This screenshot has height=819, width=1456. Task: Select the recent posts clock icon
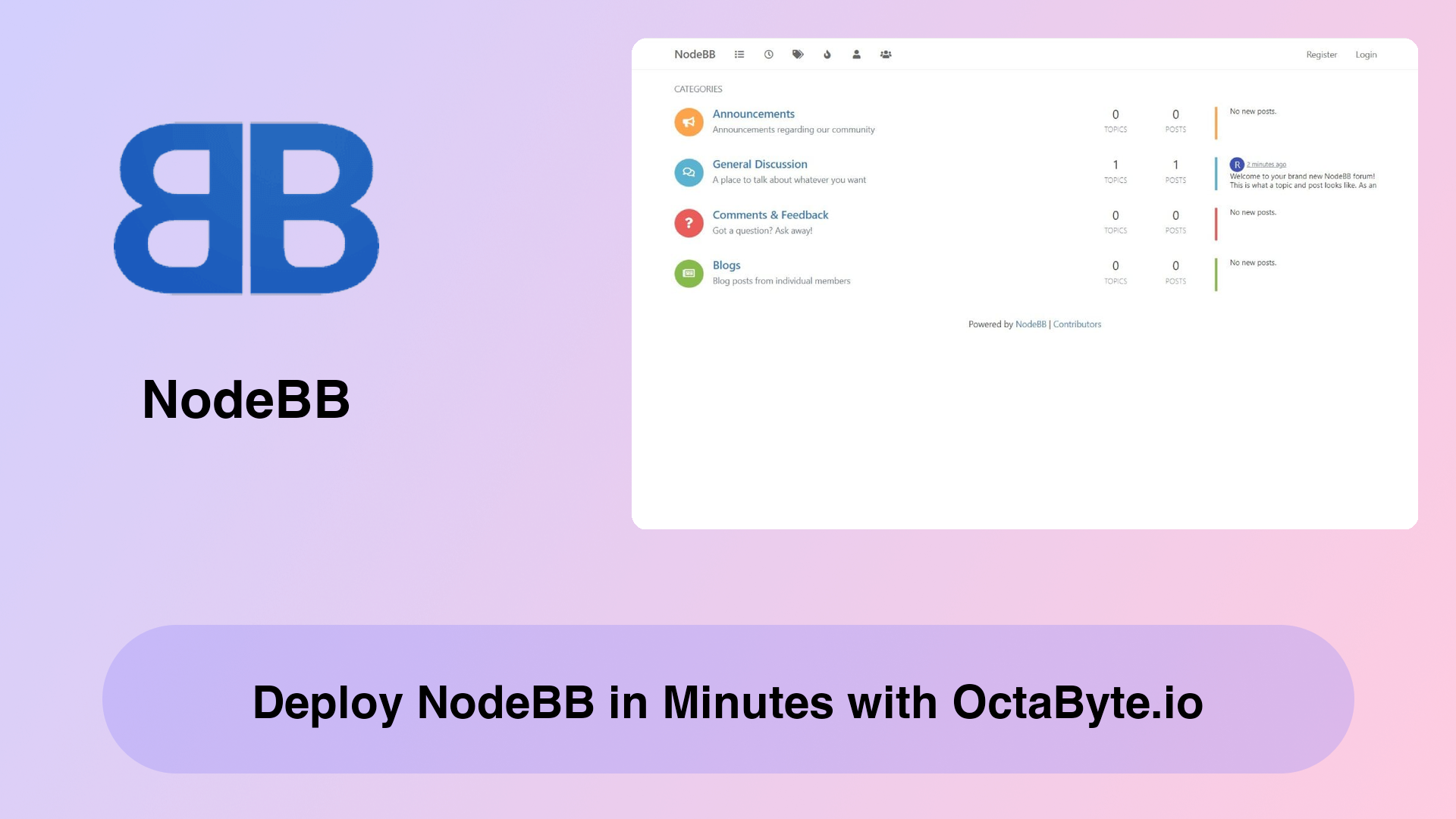[768, 54]
